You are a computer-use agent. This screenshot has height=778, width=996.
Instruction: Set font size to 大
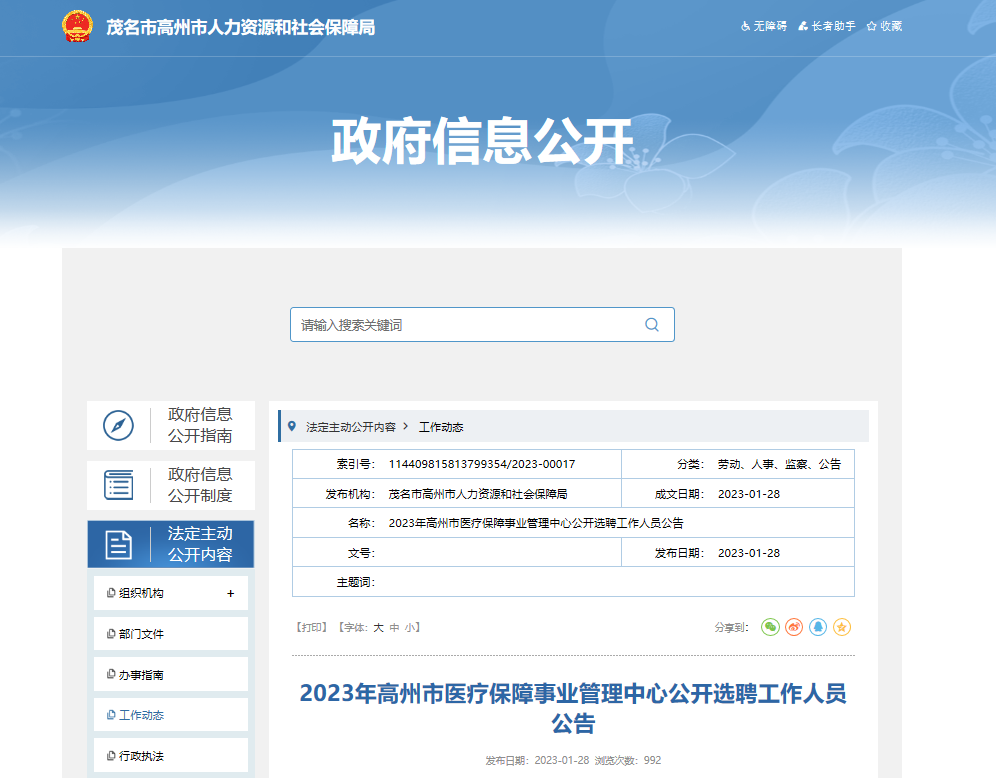click(378, 628)
